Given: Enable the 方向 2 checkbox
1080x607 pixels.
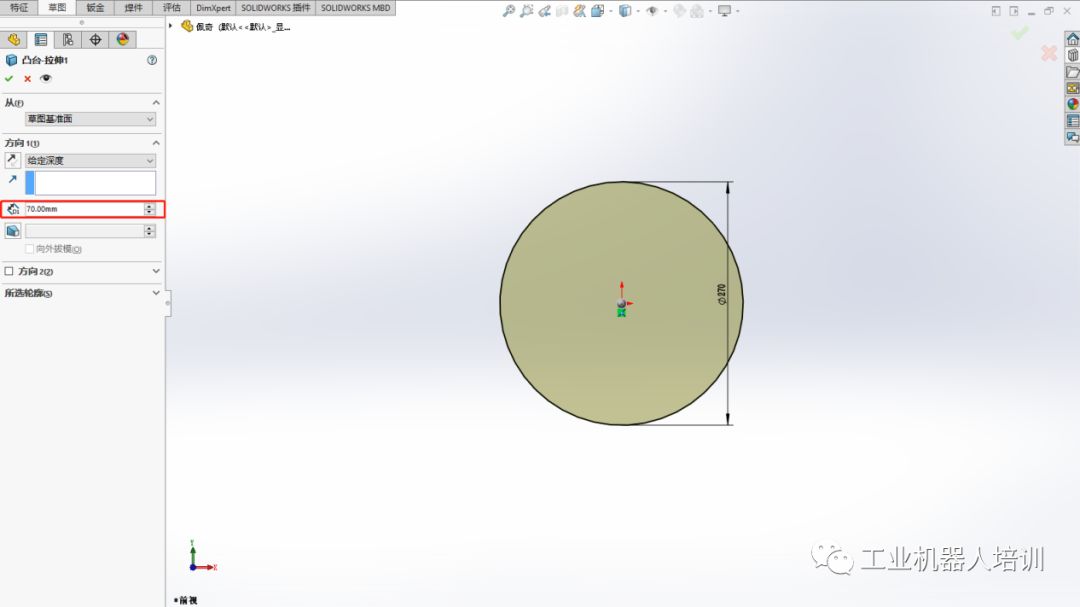Looking at the screenshot, I should click(x=9, y=271).
